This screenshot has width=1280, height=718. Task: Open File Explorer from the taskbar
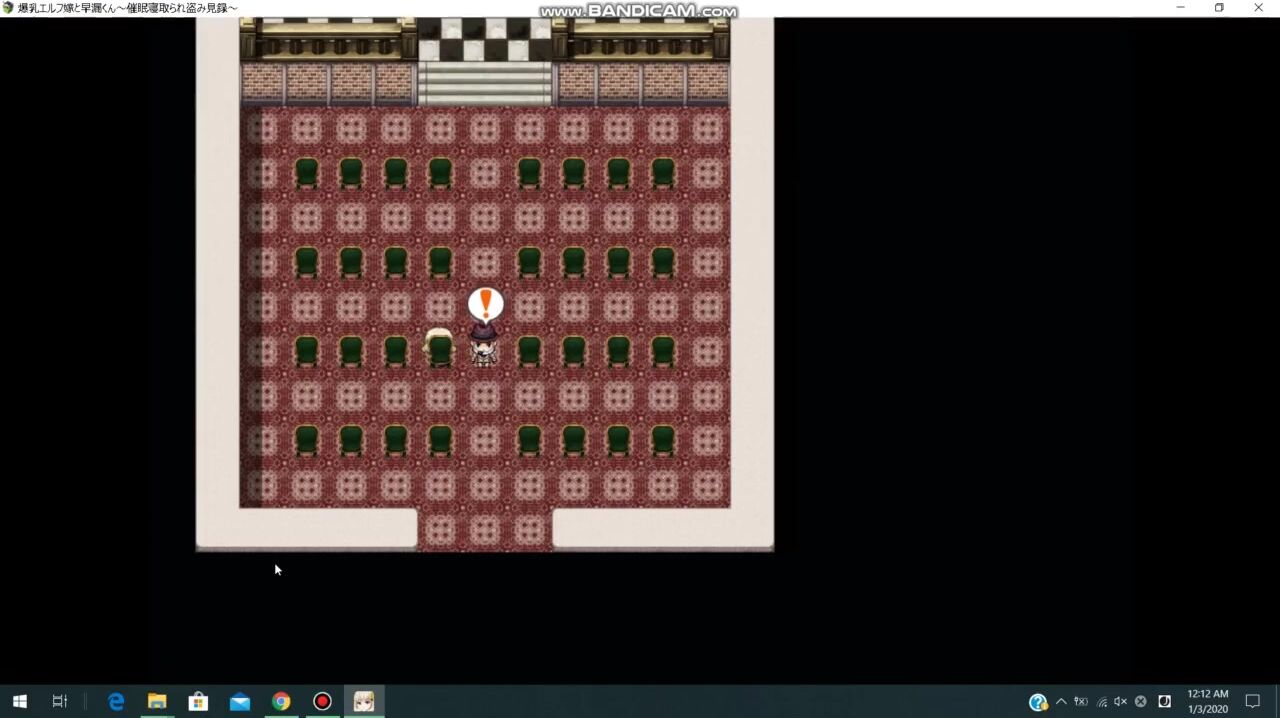[157, 701]
